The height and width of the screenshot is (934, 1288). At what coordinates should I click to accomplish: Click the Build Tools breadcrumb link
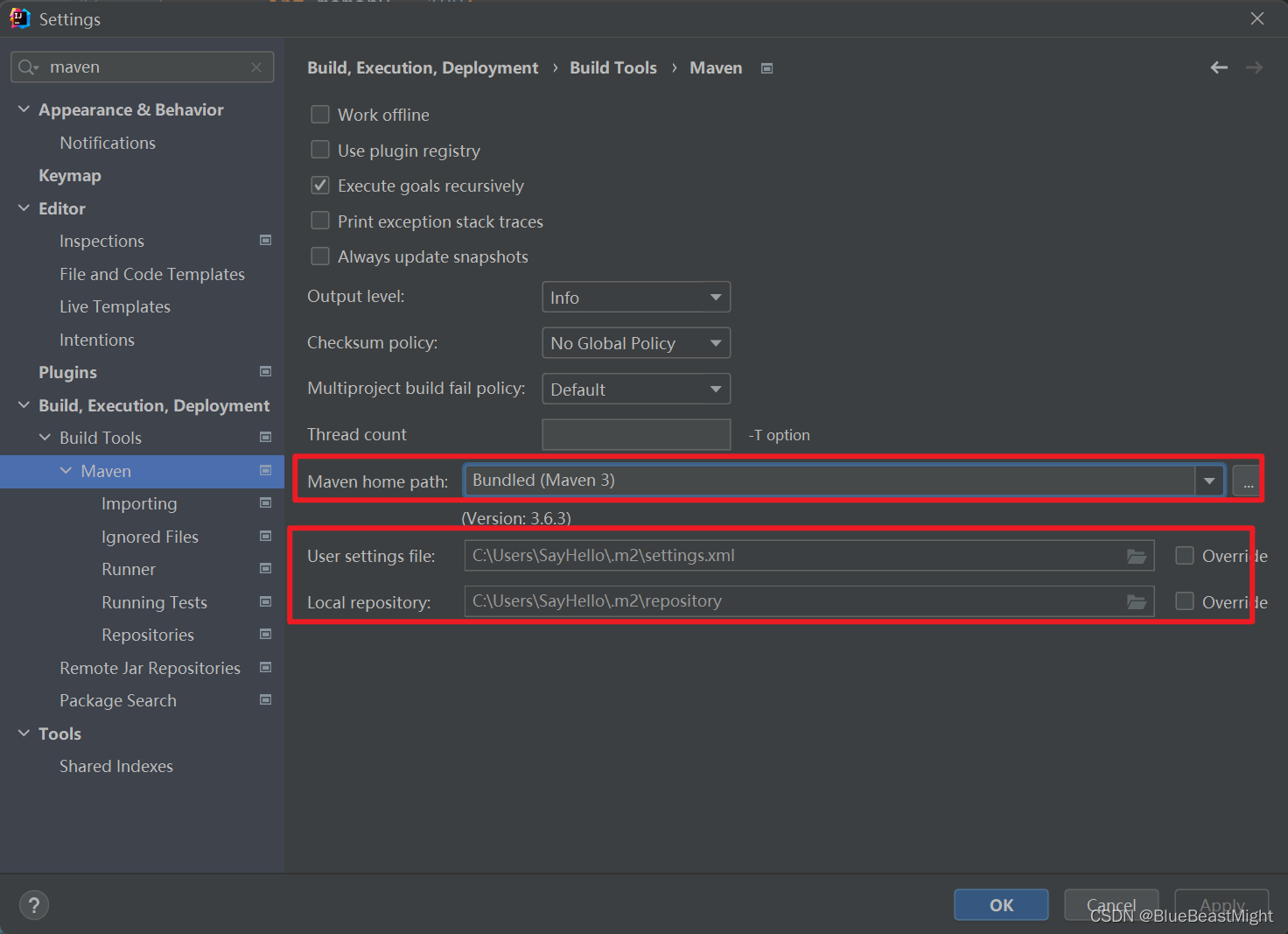613,68
